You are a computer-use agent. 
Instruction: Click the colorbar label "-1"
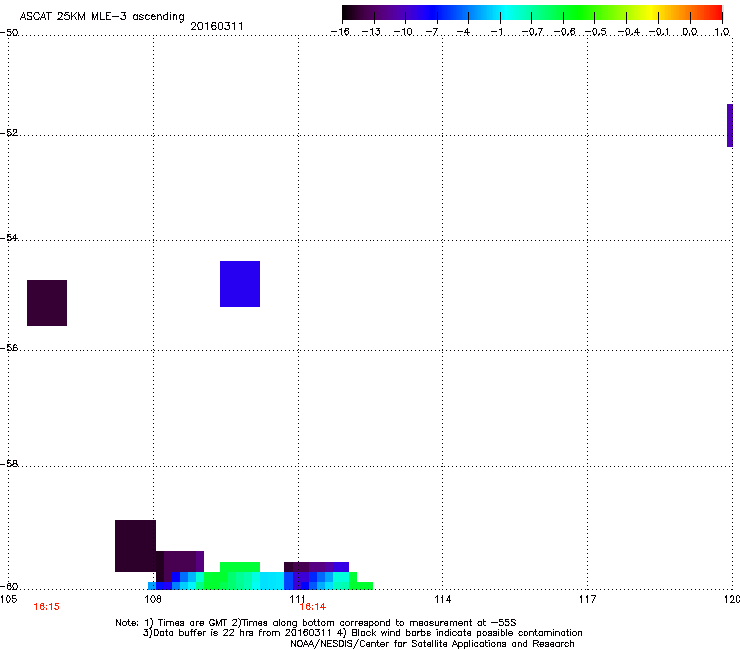click(x=496, y=32)
